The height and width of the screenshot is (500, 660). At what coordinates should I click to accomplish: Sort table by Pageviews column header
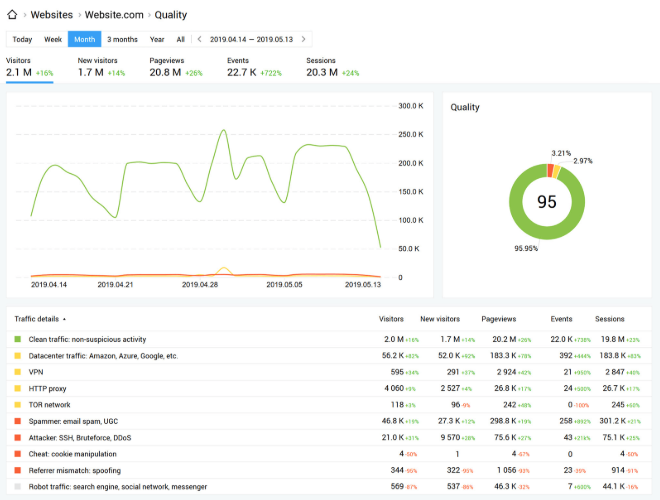(499, 319)
